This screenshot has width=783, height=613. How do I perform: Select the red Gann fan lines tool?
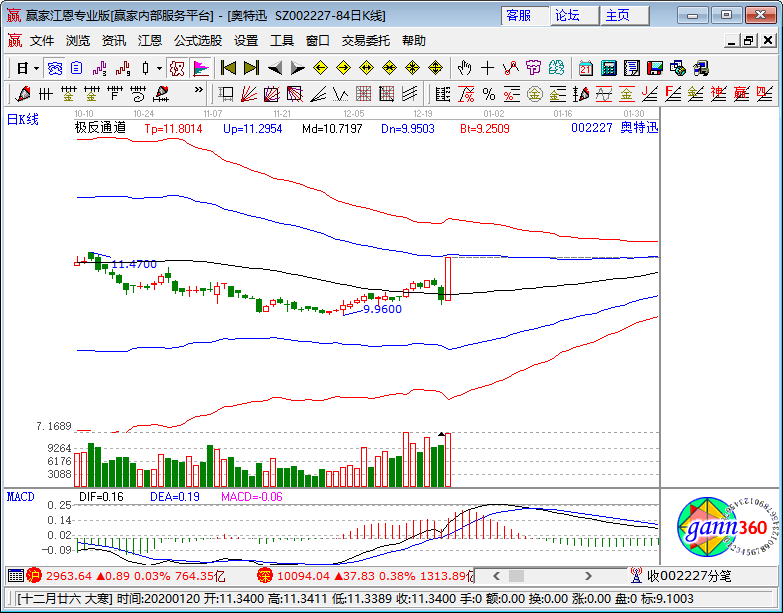coord(249,93)
